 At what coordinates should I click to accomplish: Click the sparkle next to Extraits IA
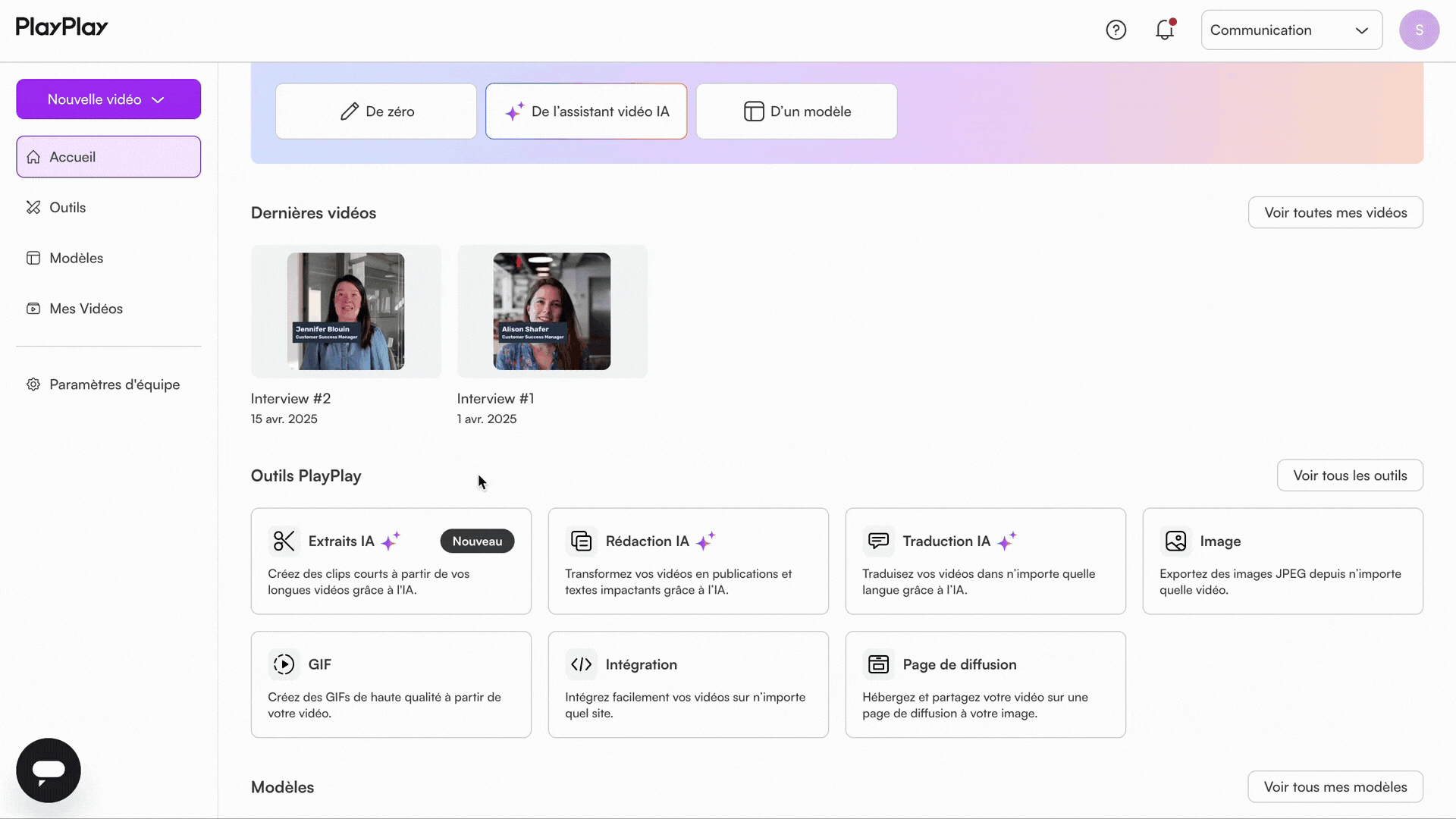click(x=391, y=541)
